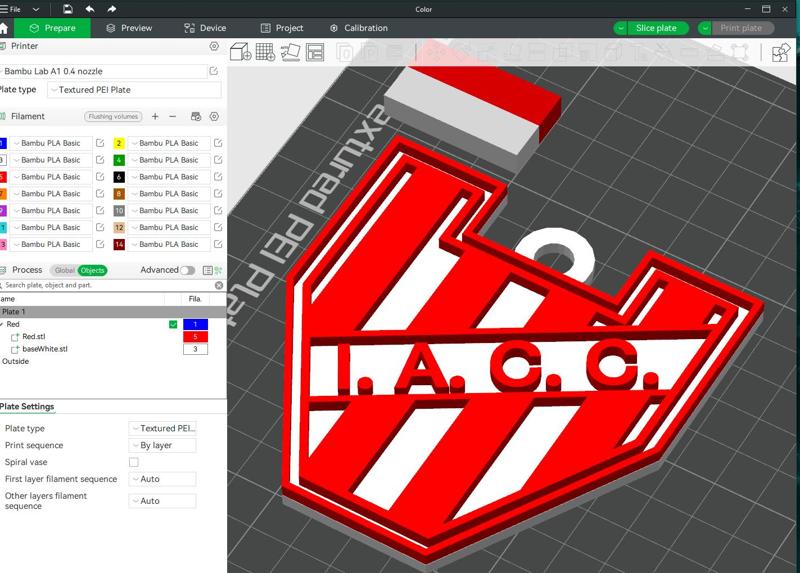
Task: Click filament number 5 for Red.stl
Action: [195, 336]
